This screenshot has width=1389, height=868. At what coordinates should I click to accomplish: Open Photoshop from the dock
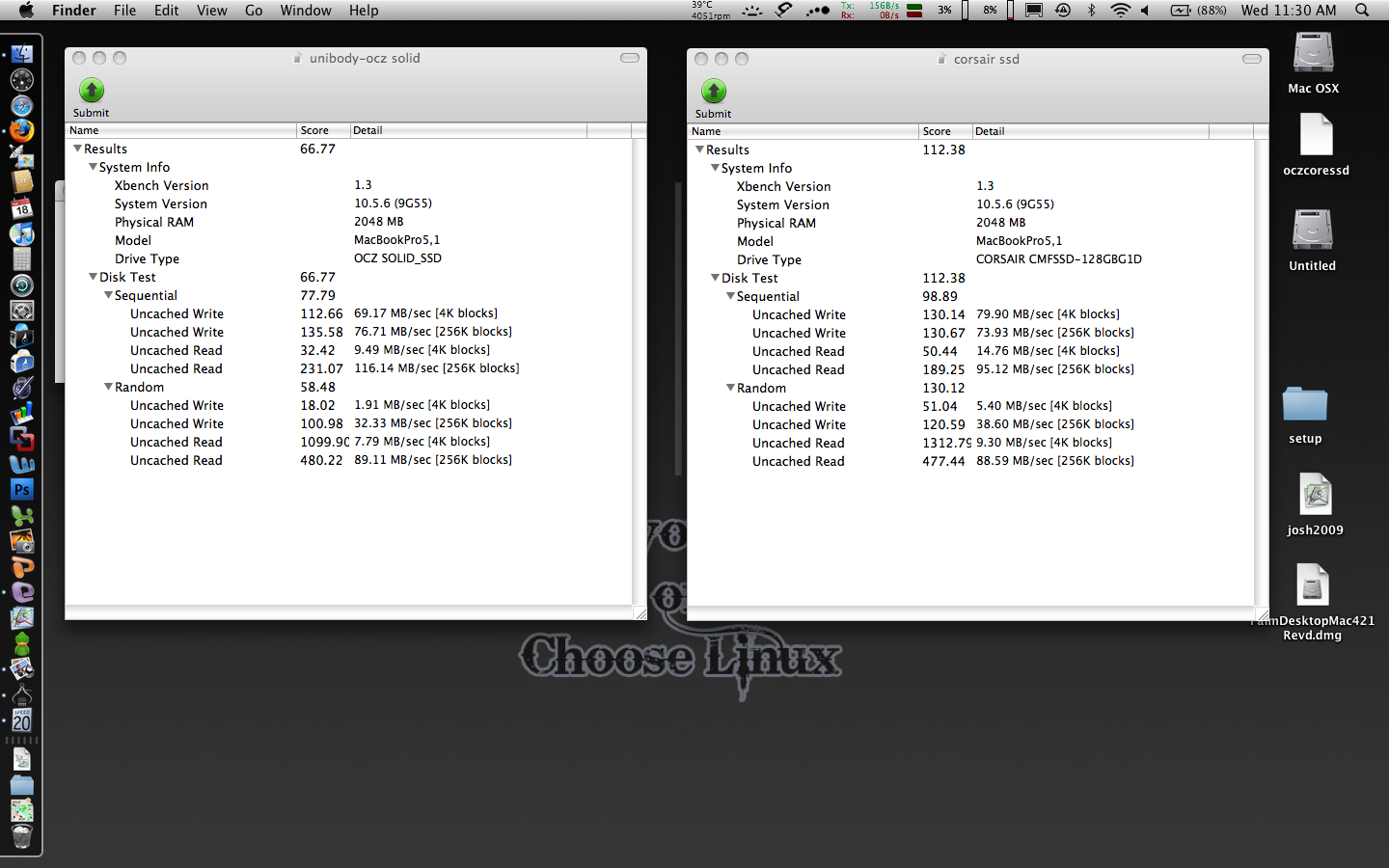[21, 489]
